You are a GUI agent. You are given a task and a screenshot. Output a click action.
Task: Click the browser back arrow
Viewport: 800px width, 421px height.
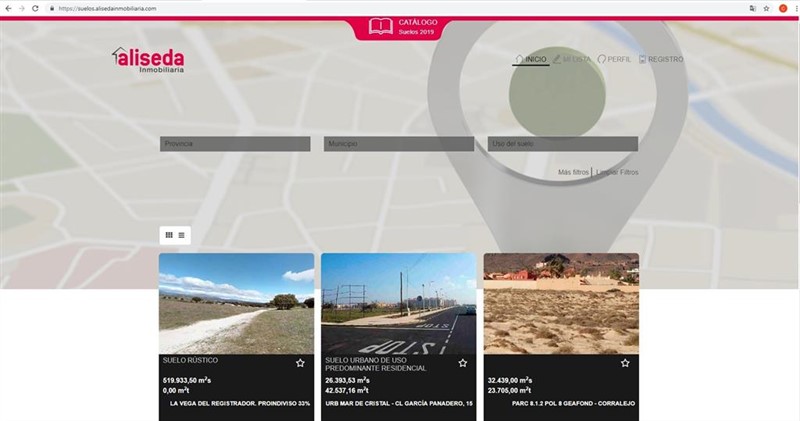coord(8,8)
